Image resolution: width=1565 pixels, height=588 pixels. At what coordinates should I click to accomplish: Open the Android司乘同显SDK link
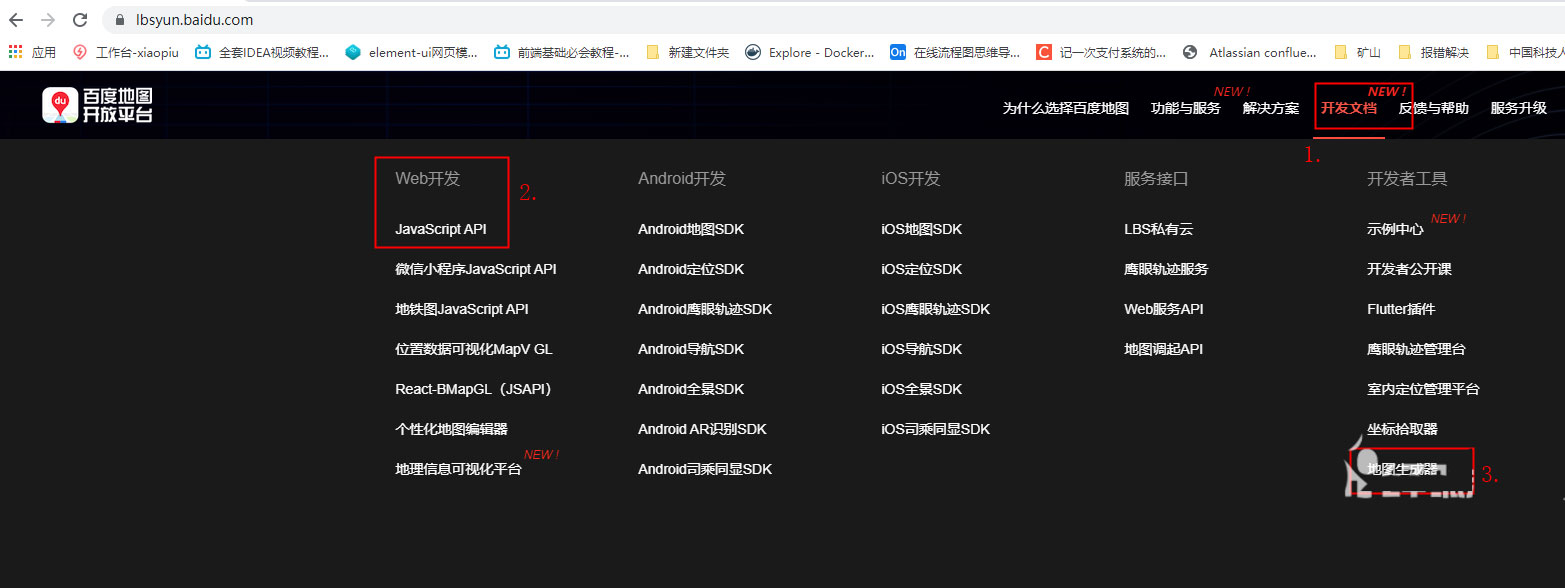[705, 469]
